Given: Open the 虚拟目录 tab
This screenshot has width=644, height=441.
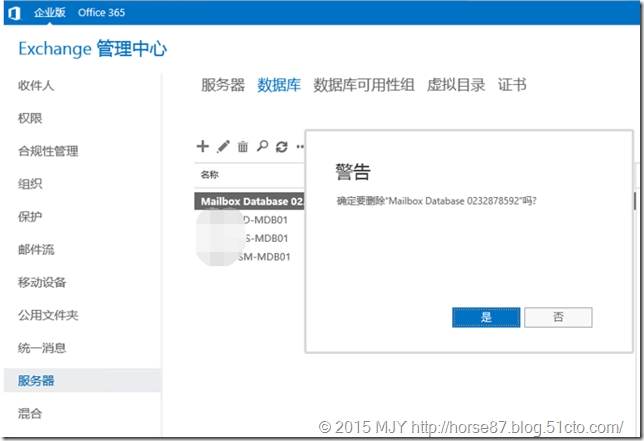Looking at the screenshot, I should 456,85.
